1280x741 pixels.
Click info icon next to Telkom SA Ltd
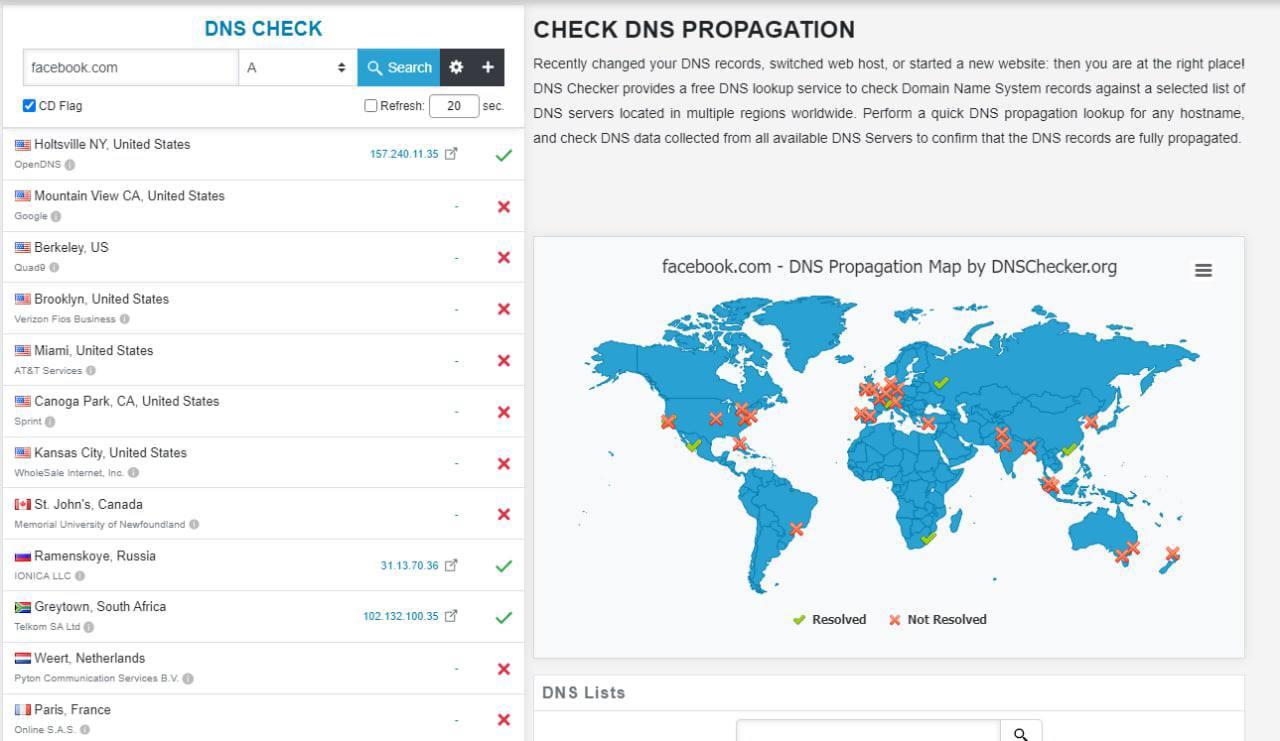[x=89, y=627]
